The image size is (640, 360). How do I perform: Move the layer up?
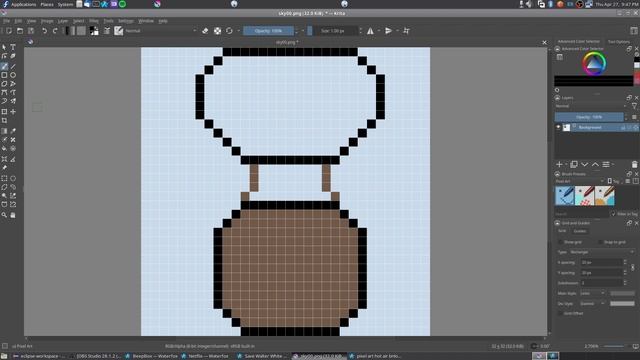coord(595,164)
